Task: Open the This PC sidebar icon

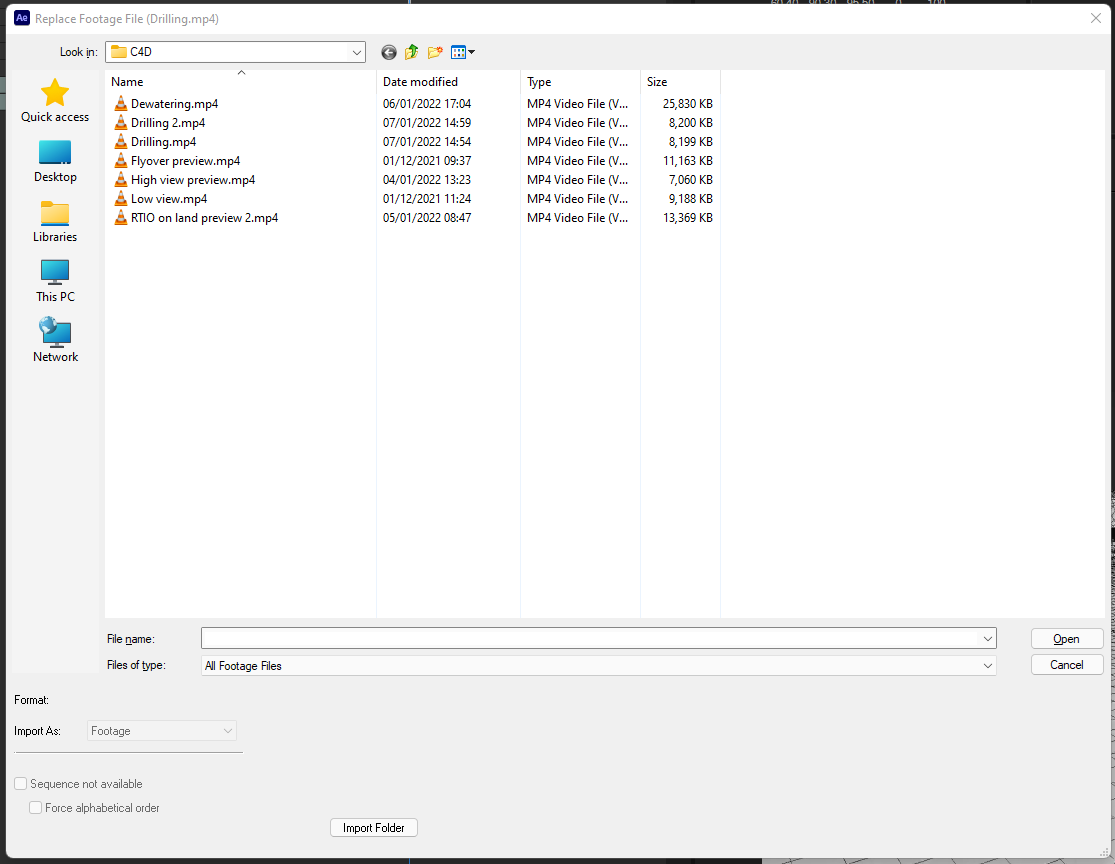Action: pyautogui.click(x=54, y=272)
